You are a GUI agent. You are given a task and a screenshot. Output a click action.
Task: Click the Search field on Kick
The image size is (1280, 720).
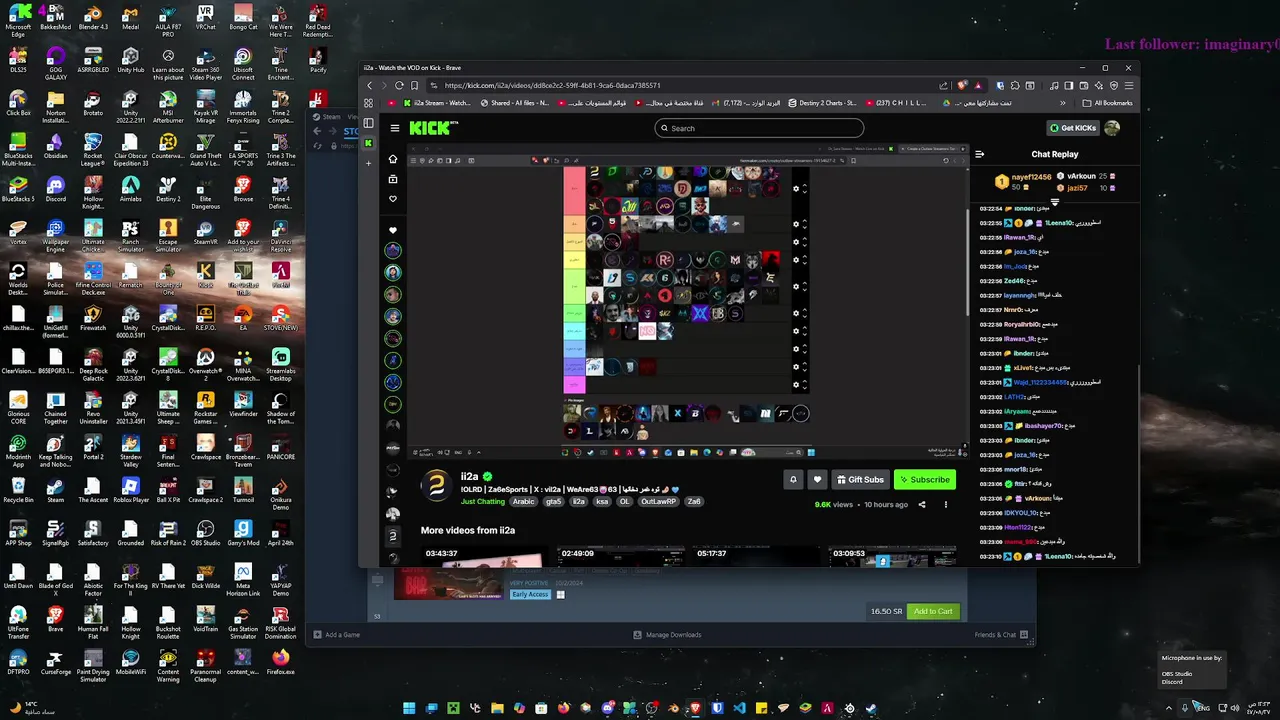[759, 128]
